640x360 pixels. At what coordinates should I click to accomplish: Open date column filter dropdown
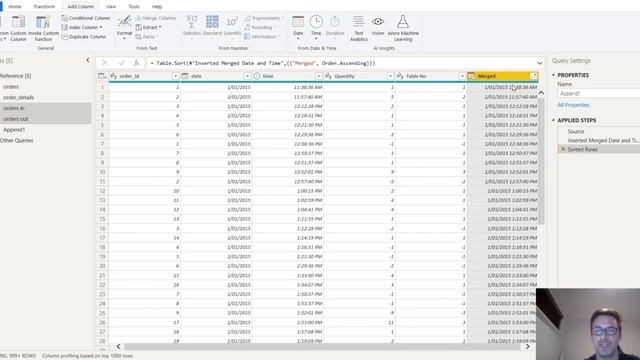pos(247,76)
